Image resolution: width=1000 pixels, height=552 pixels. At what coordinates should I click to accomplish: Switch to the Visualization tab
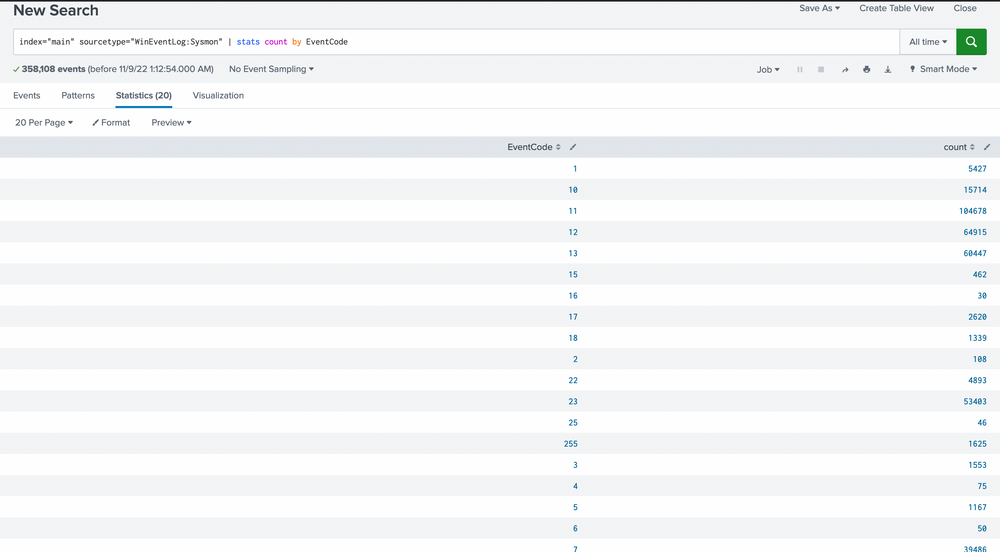(x=218, y=96)
